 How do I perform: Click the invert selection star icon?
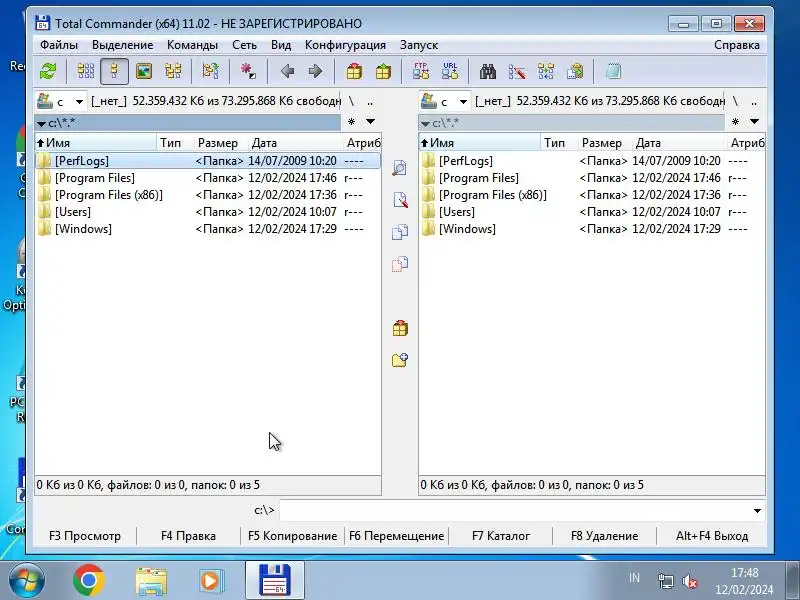pos(248,71)
